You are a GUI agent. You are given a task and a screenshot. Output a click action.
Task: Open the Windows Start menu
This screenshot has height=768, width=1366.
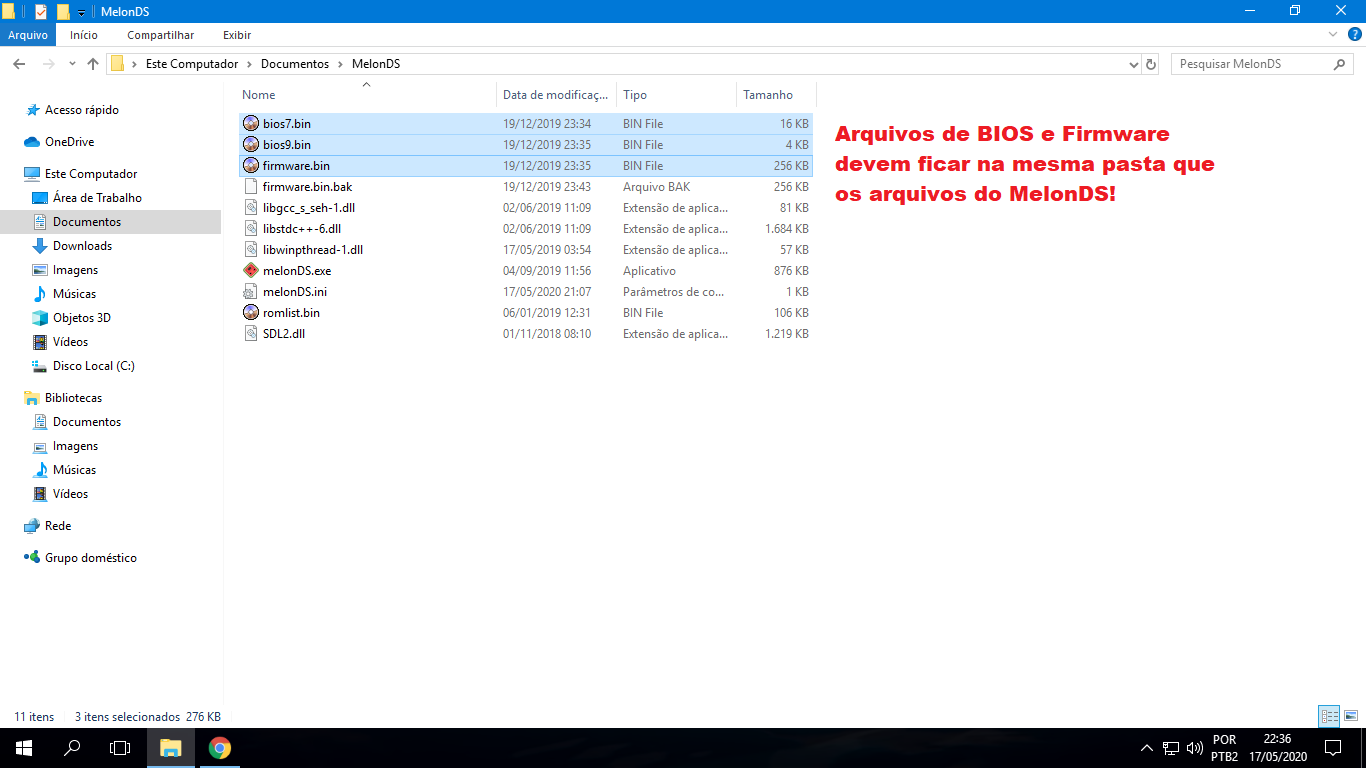pos(21,747)
